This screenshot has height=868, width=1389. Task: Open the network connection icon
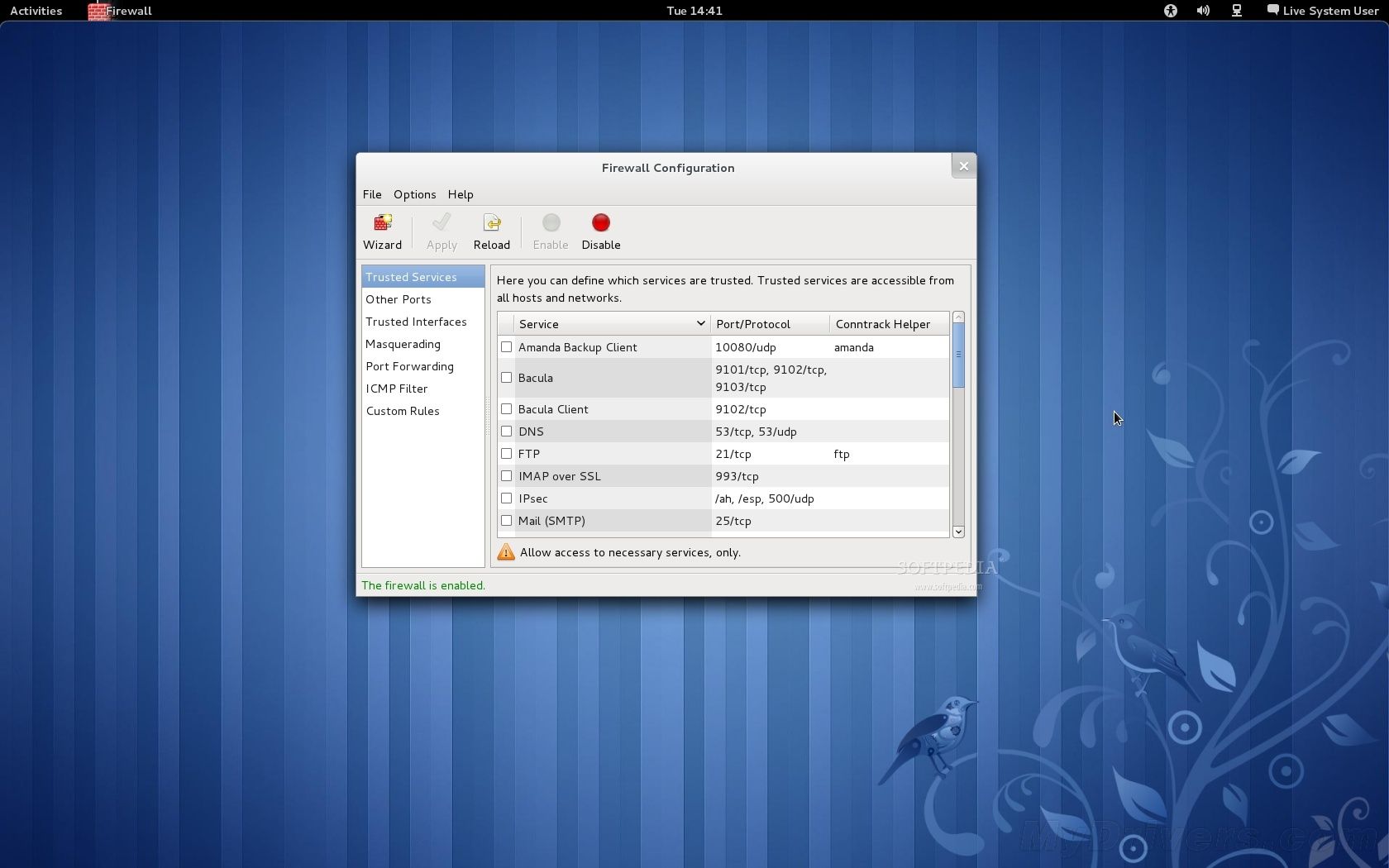pos(1237,11)
